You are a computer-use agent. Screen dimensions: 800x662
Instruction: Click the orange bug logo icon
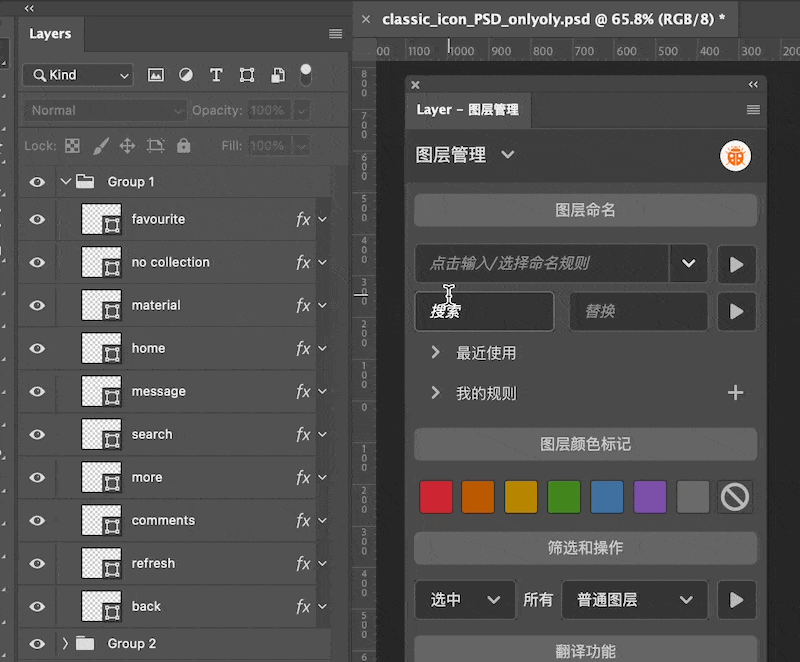click(735, 156)
